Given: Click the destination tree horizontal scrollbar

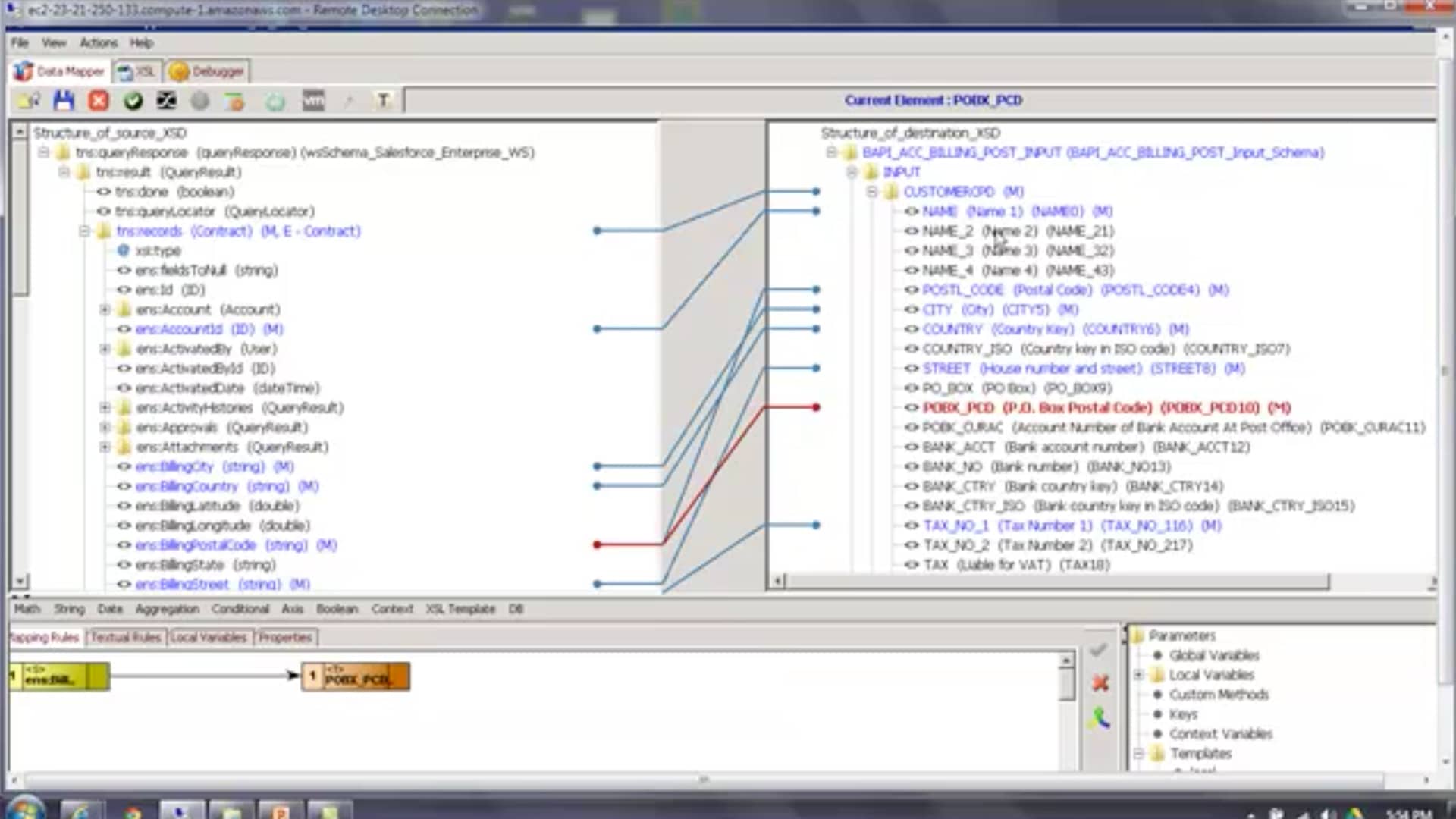Looking at the screenshot, I should (1056, 582).
